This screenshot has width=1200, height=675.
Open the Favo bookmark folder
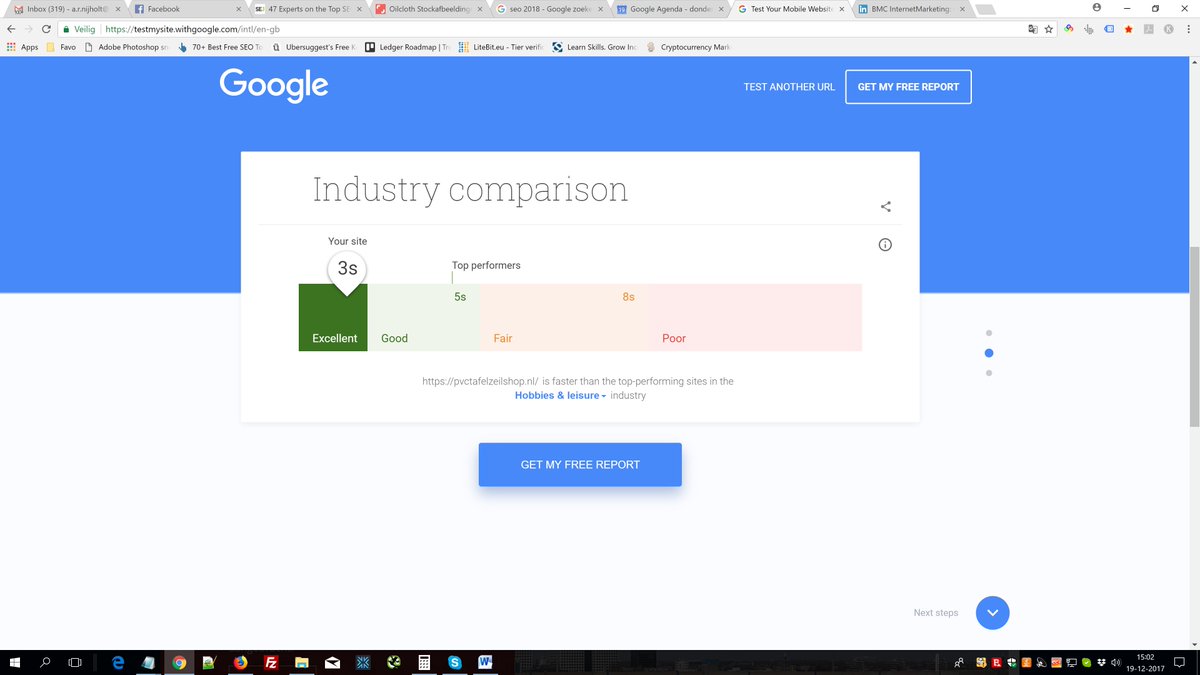click(x=60, y=47)
